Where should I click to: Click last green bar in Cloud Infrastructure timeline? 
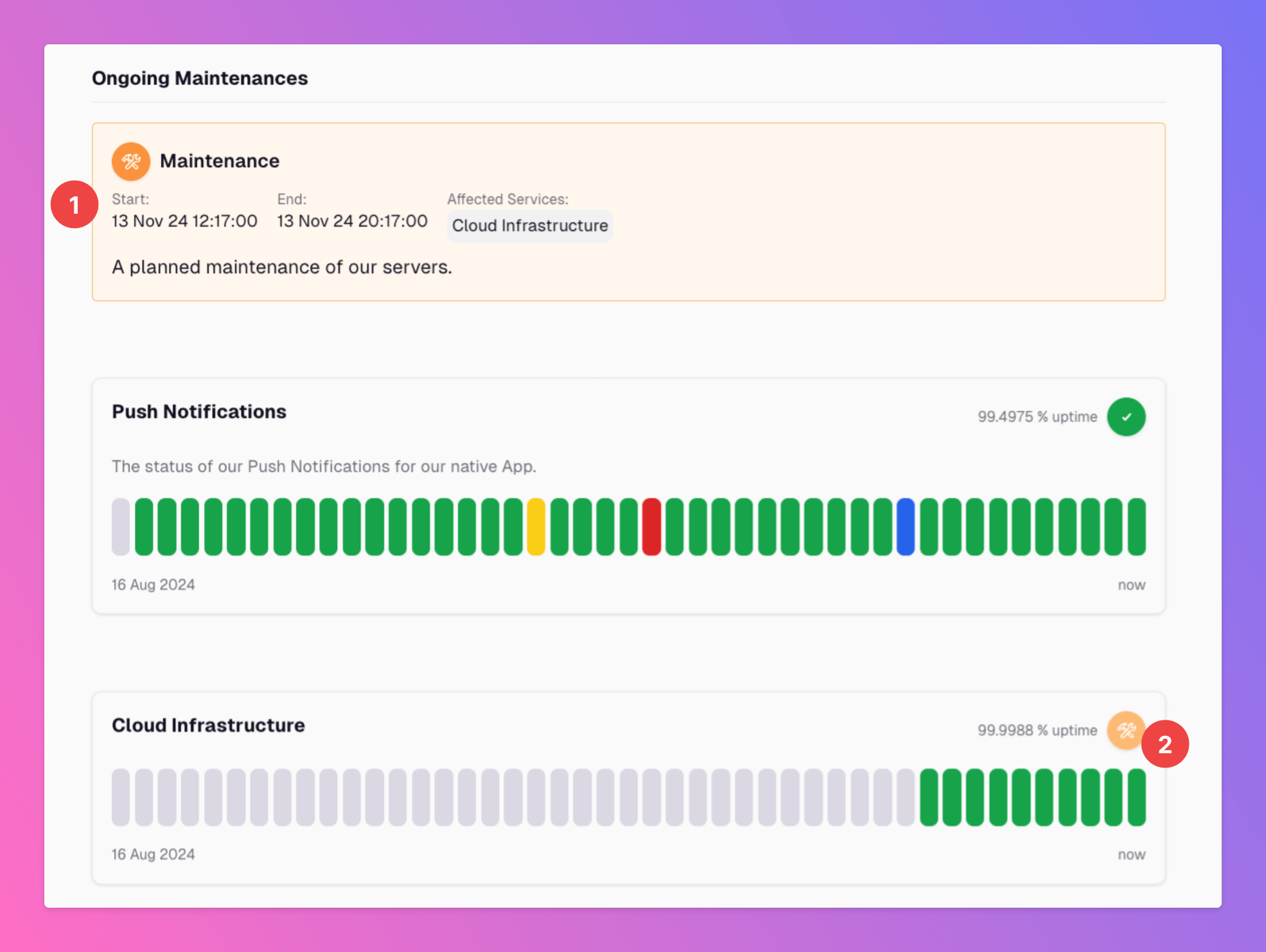1137,798
